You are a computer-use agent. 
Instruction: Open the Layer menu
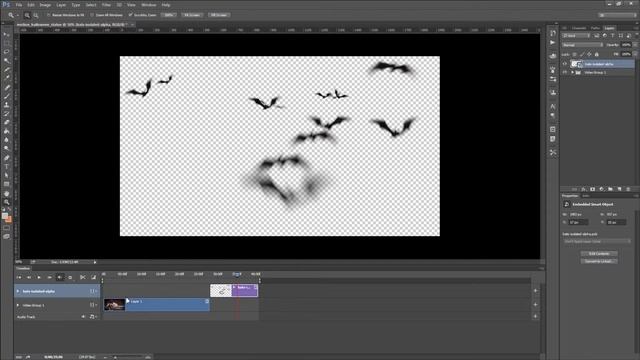point(61,5)
